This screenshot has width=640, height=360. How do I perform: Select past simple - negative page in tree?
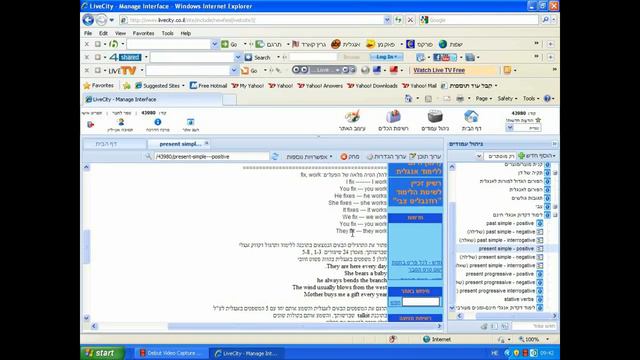tap(501, 231)
